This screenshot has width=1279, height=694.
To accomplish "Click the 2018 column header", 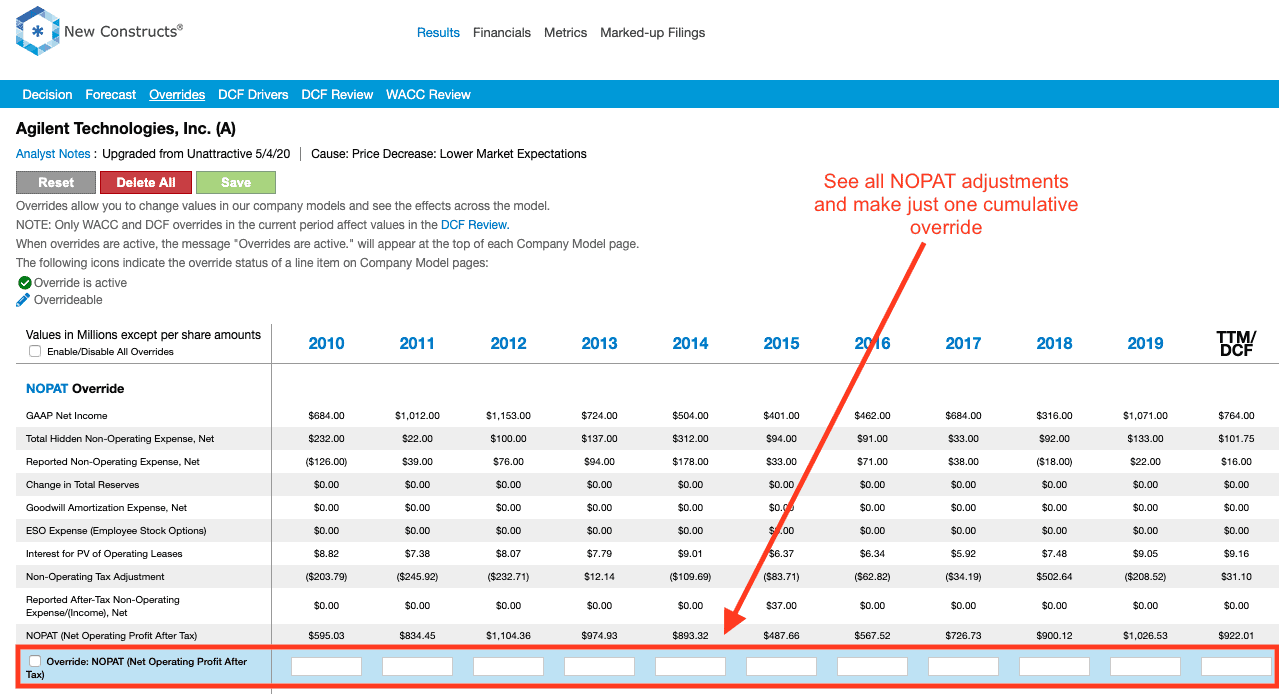I will (x=1054, y=344).
